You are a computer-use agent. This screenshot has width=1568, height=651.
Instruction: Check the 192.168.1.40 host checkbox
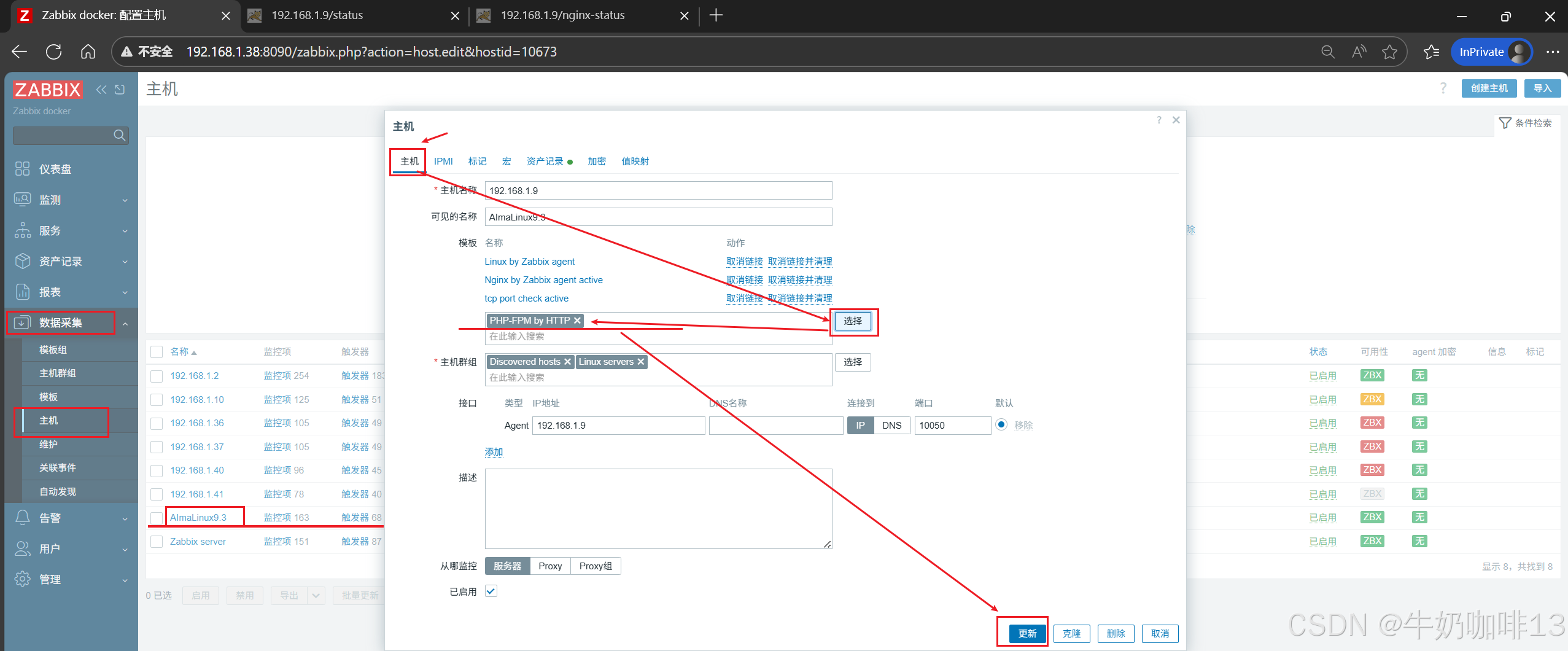(157, 470)
